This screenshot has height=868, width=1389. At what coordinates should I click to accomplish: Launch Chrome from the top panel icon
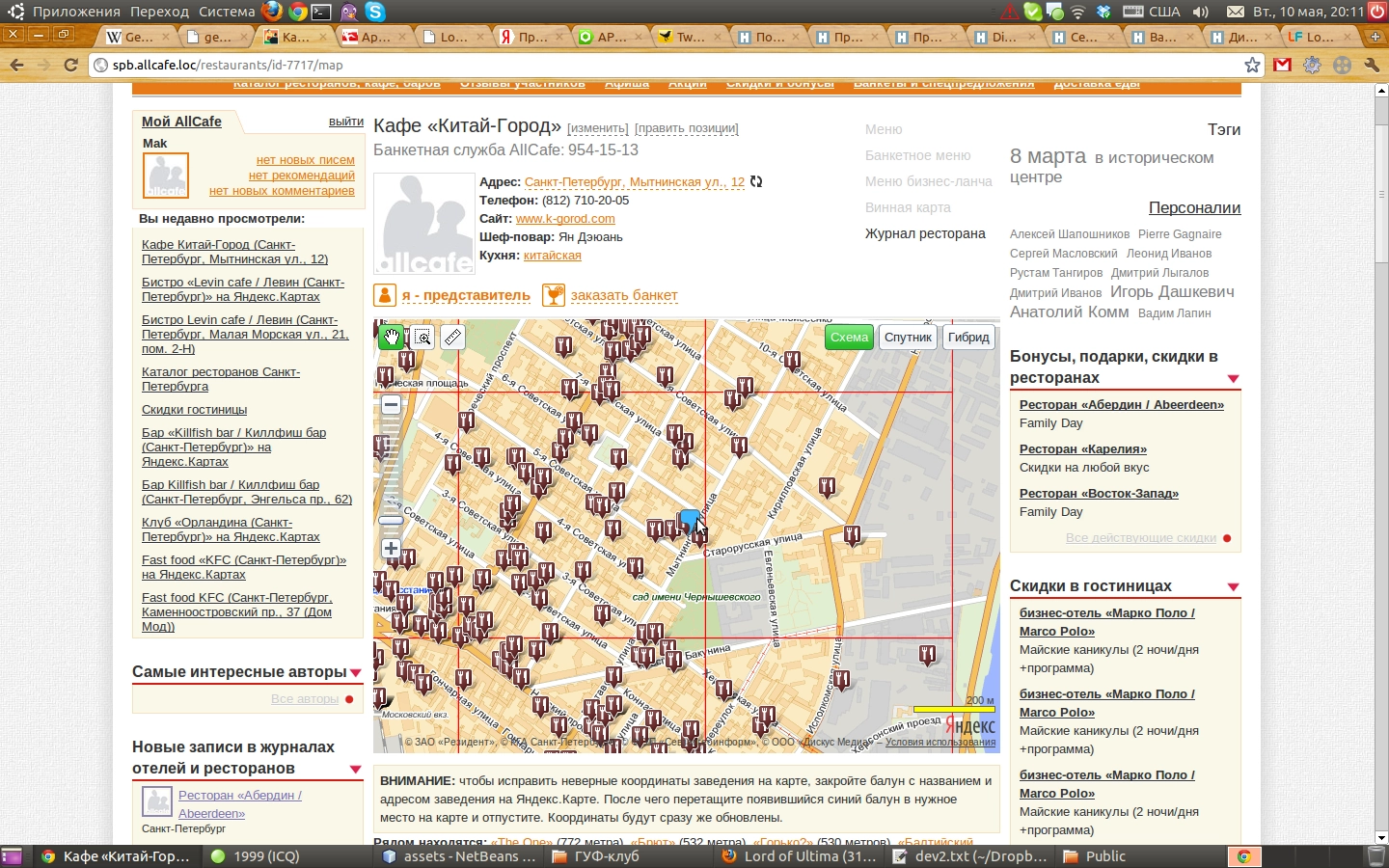click(298, 12)
